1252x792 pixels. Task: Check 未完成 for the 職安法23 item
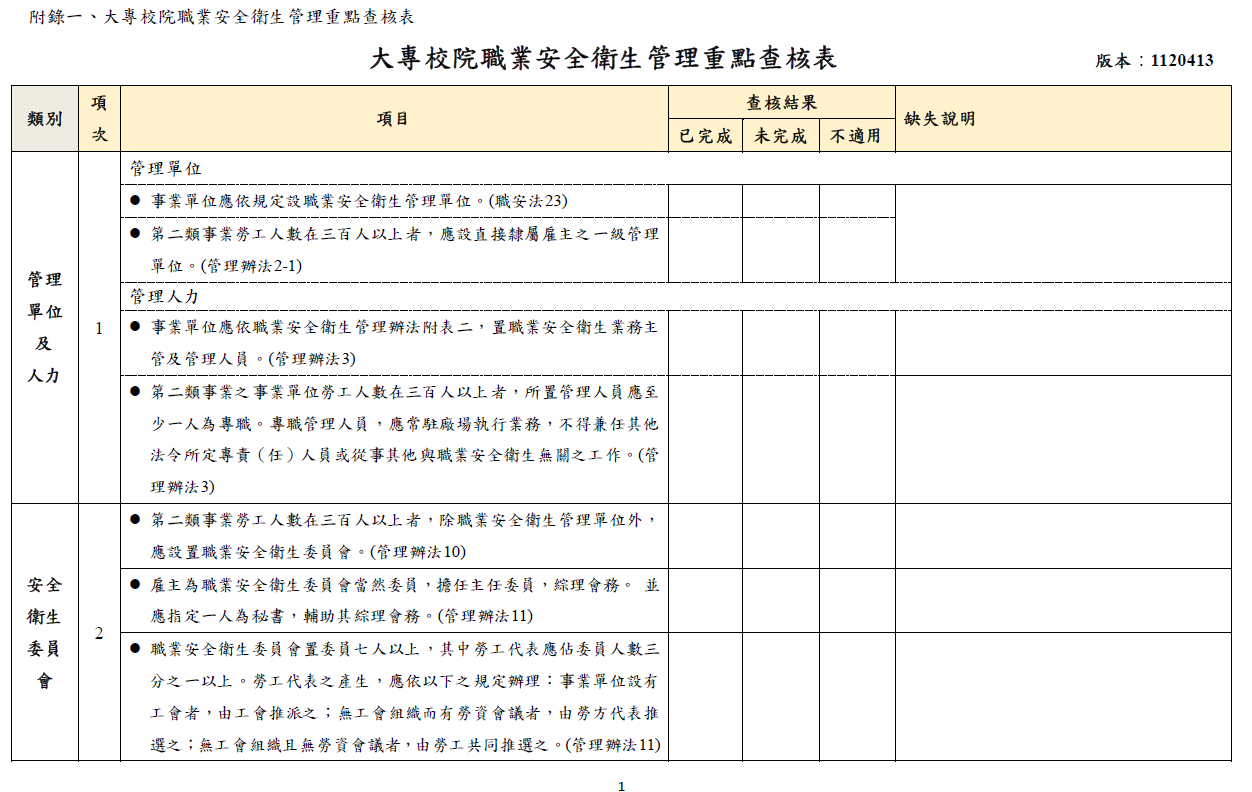click(x=779, y=200)
